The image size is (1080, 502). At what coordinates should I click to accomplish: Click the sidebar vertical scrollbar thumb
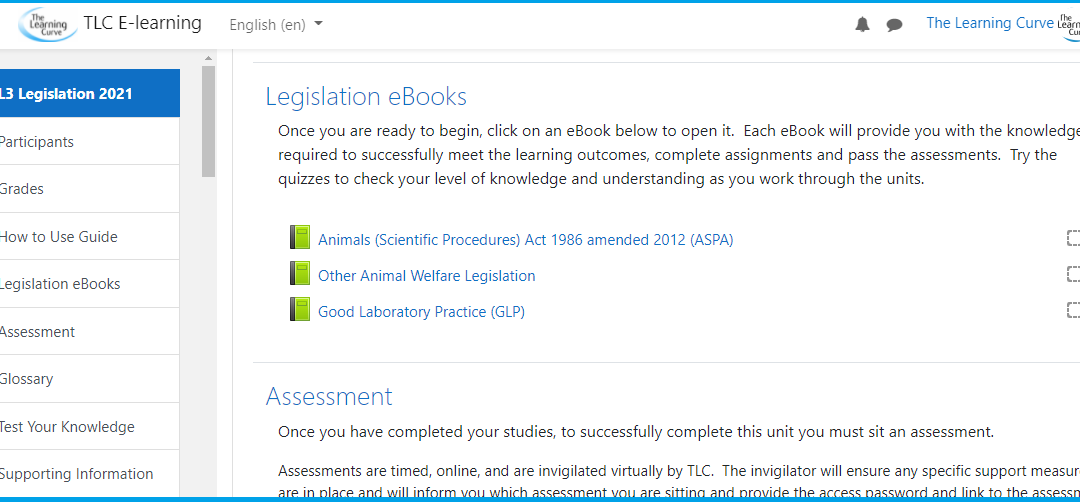[x=209, y=120]
